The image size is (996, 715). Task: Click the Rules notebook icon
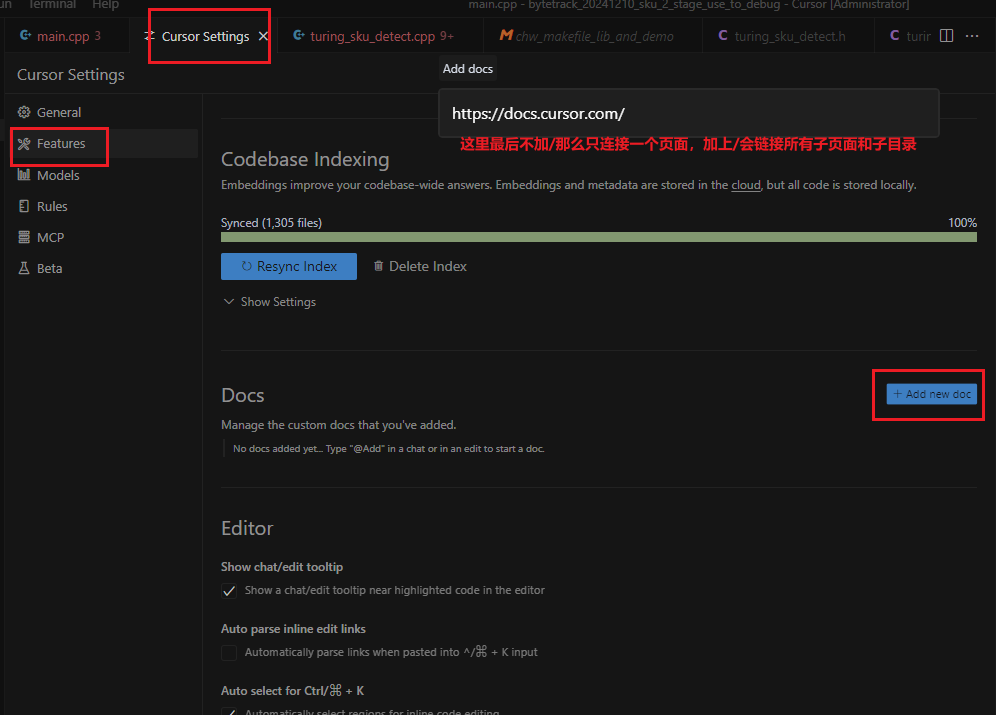pos(24,206)
